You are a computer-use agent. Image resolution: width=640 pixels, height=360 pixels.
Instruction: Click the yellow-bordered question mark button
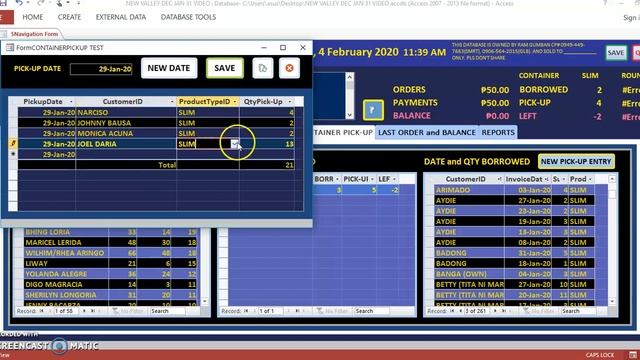(x=373, y=110)
